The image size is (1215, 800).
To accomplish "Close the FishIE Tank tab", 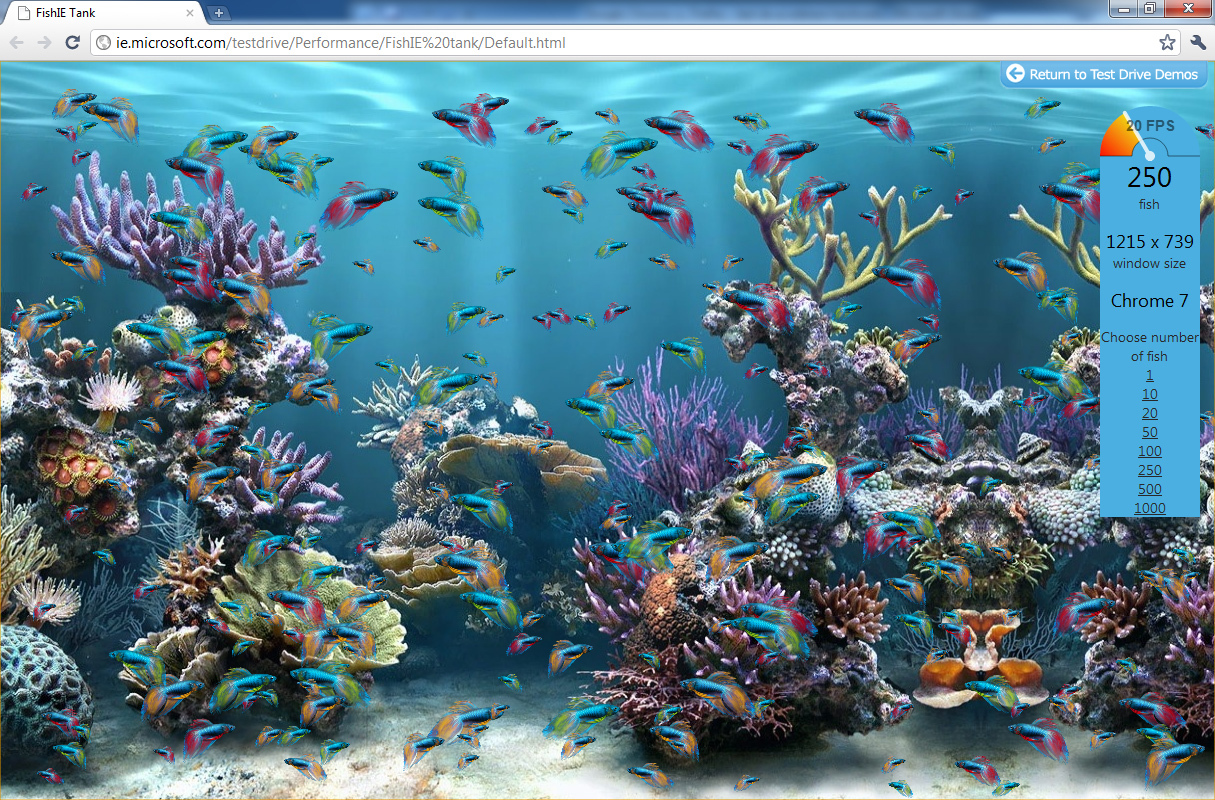I will click(x=191, y=13).
